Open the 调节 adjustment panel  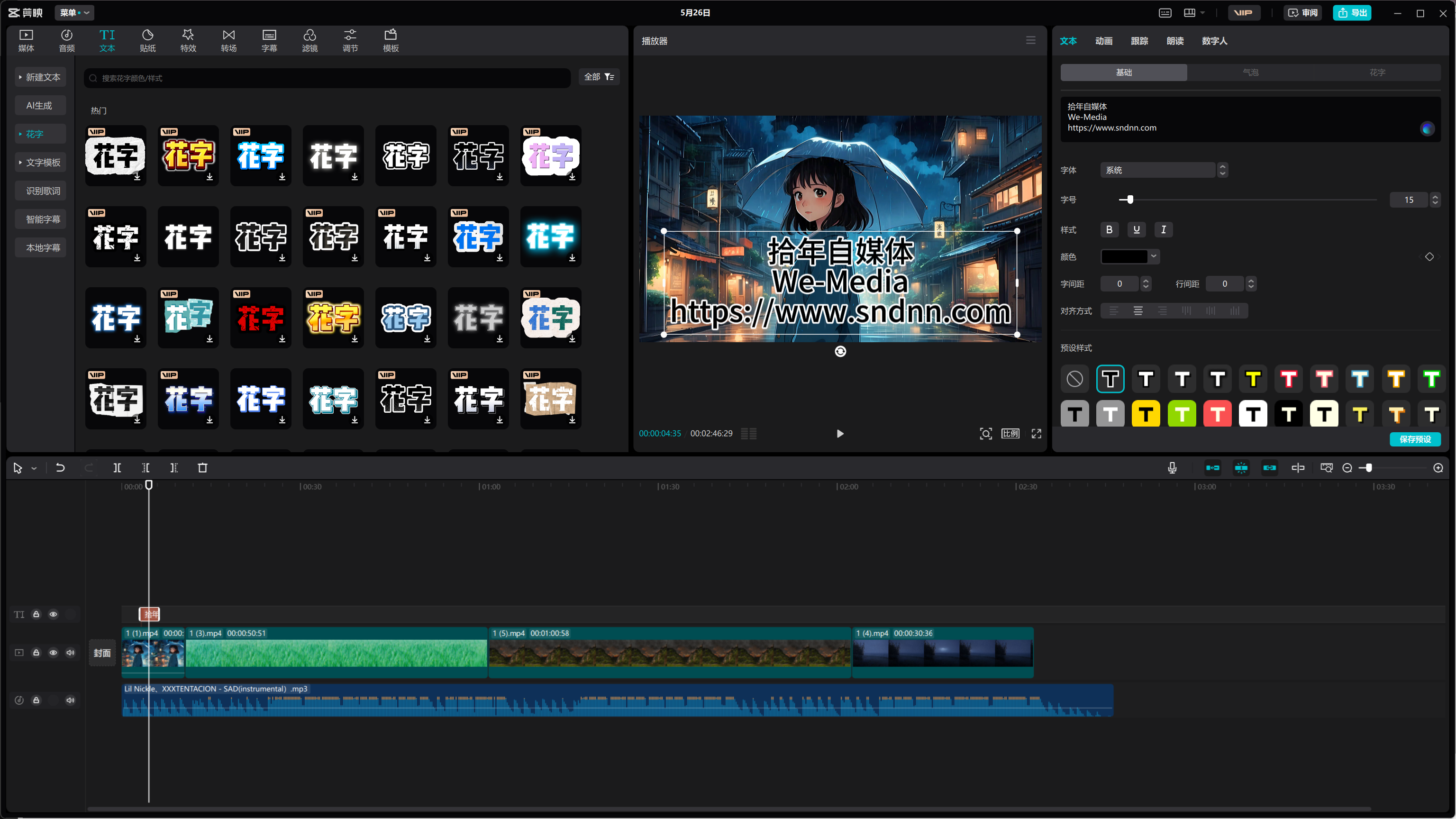tap(350, 41)
